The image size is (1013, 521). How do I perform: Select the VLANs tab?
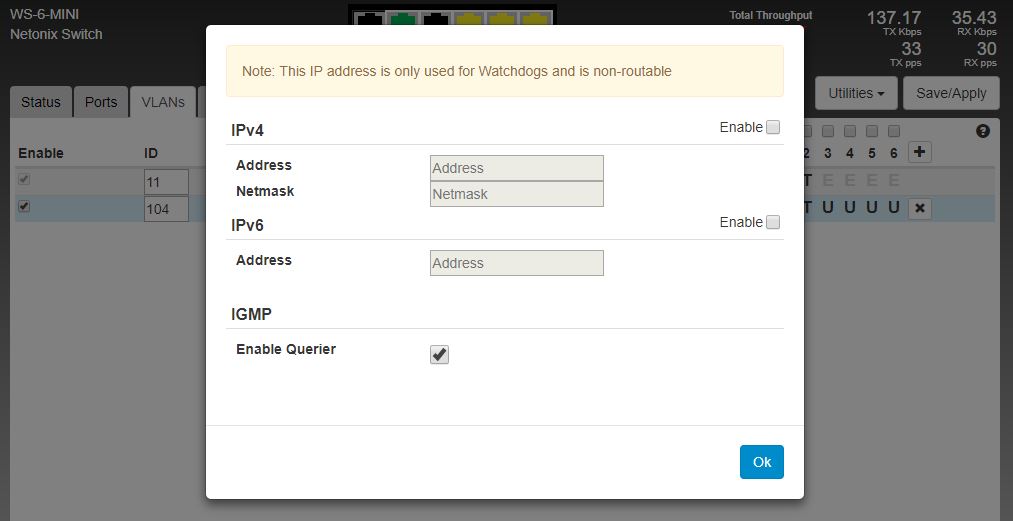tap(162, 102)
